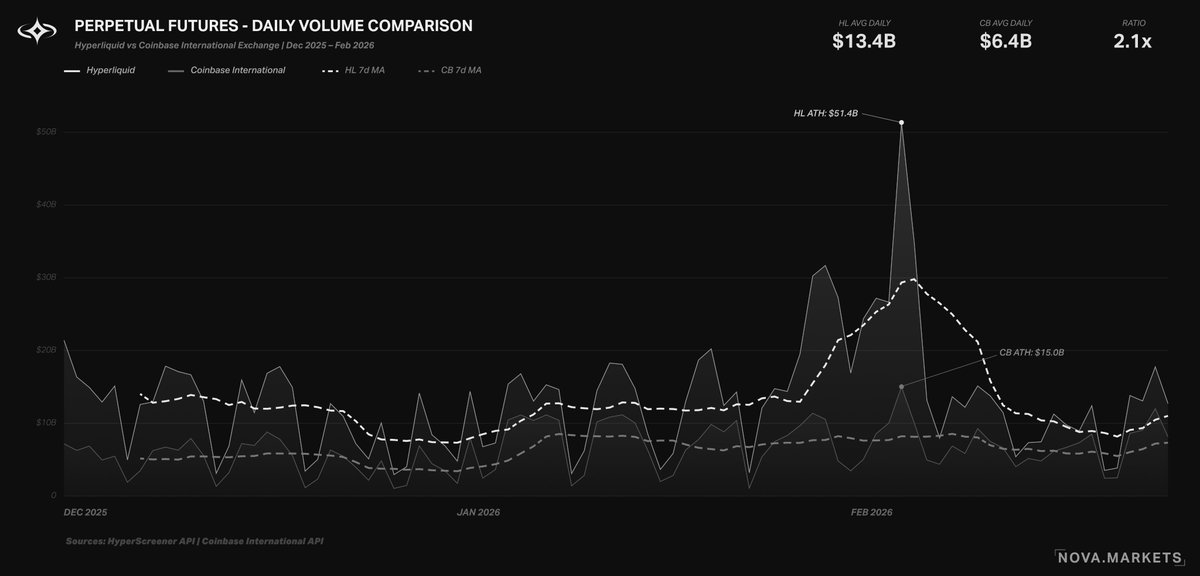Click the $6.4B CB average daily value
The height and width of the screenshot is (576, 1200).
(x=1007, y=41)
